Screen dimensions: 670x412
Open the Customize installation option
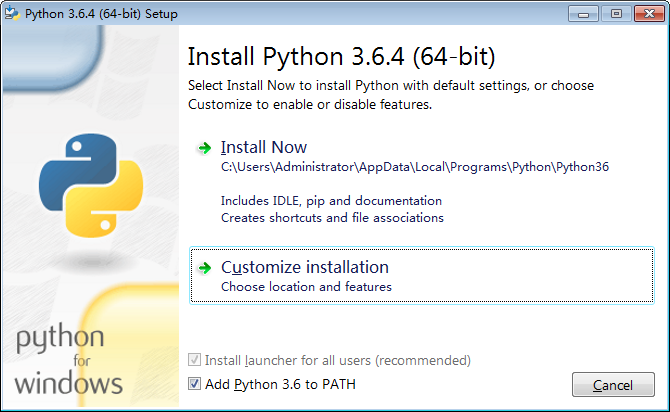(x=305, y=268)
